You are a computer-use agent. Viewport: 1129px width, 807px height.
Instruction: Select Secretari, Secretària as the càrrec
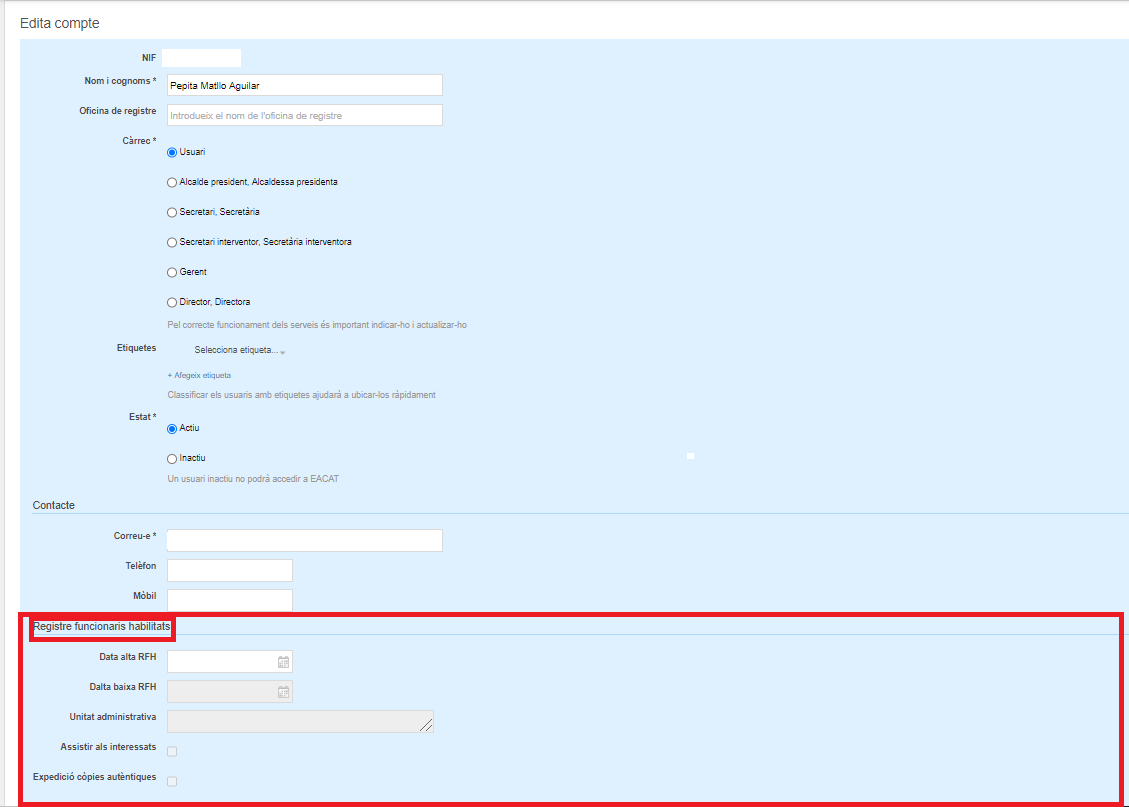pos(172,212)
